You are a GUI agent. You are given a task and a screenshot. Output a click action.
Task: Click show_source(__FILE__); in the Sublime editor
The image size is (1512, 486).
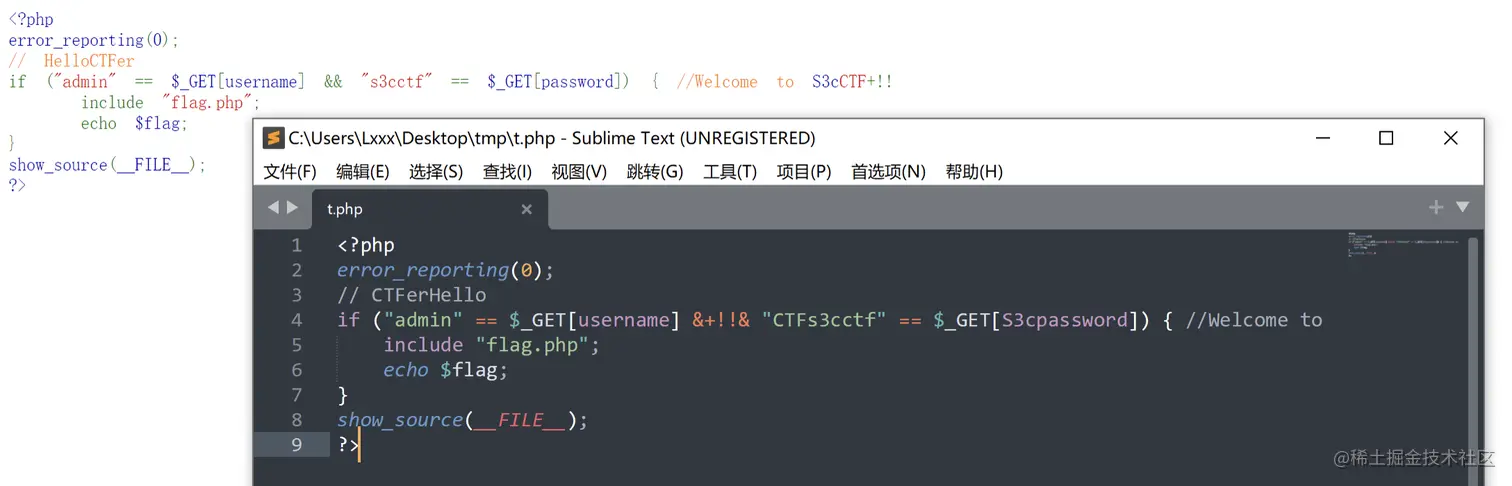[x=462, y=421]
